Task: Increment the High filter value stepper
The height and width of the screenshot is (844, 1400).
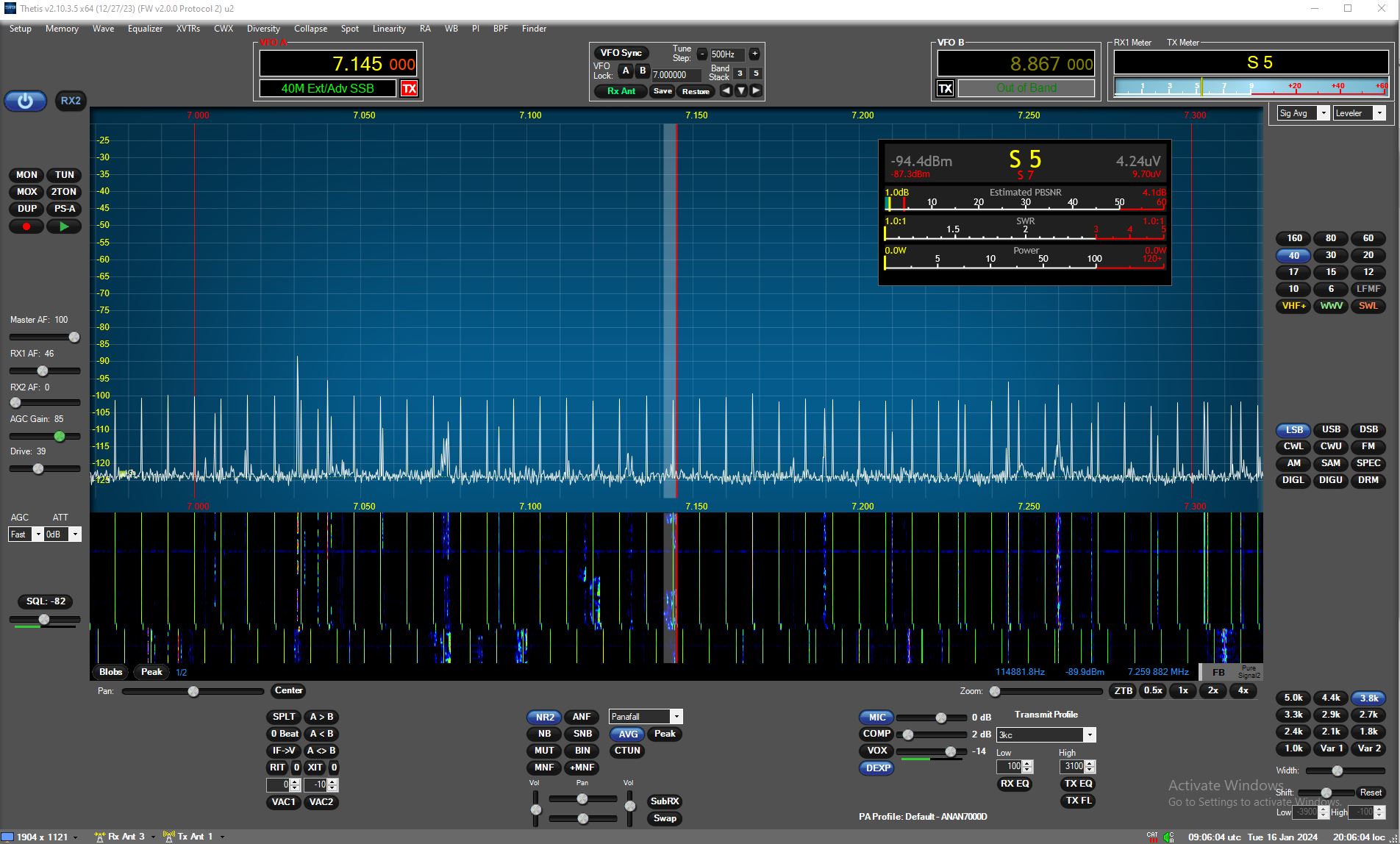Action: (x=1090, y=763)
